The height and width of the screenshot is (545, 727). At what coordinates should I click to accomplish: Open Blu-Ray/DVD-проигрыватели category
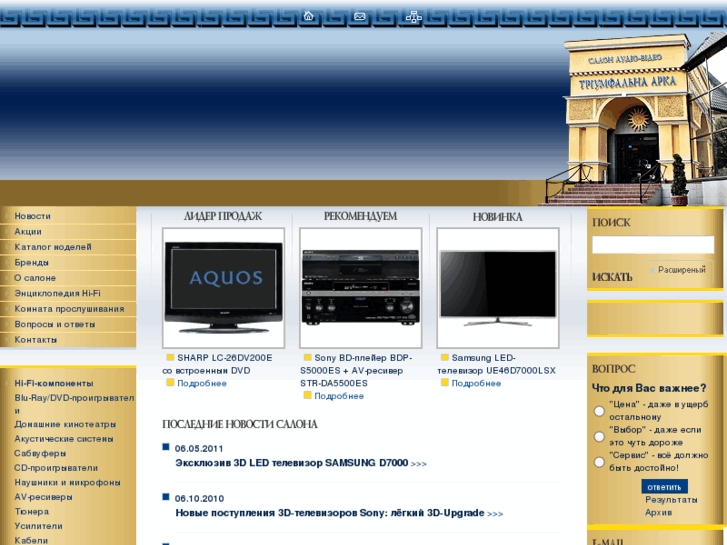click(74, 404)
